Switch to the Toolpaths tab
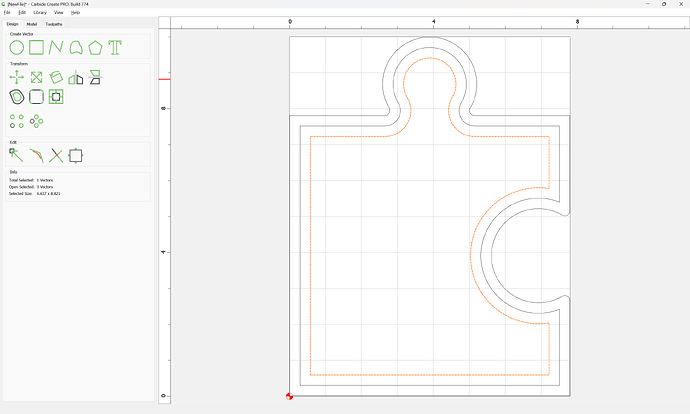This screenshot has height=414, width=690. coord(54,23)
